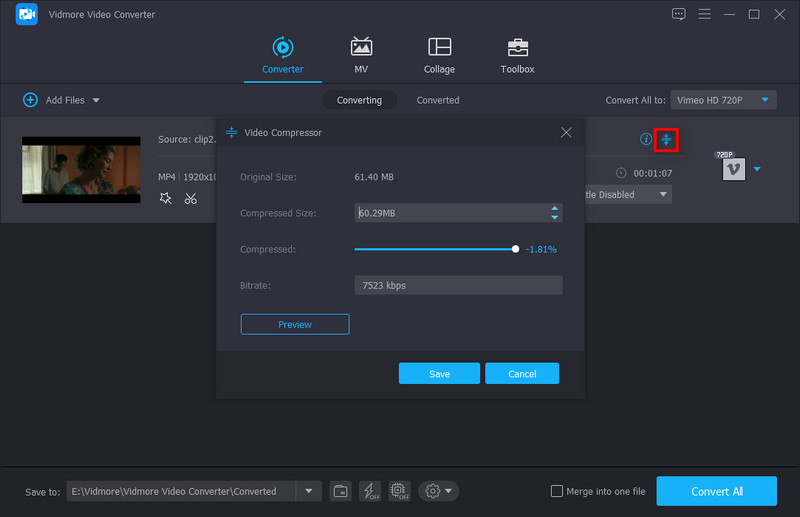Image resolution: width=800 pixels, height=517 pixels.
Task: Enable Merge into one file checkbox
Action: [557, 491]
